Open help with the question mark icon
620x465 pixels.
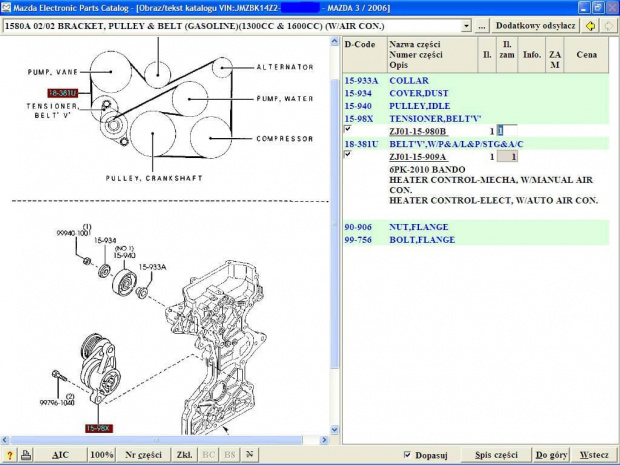[x=9, y=455]
